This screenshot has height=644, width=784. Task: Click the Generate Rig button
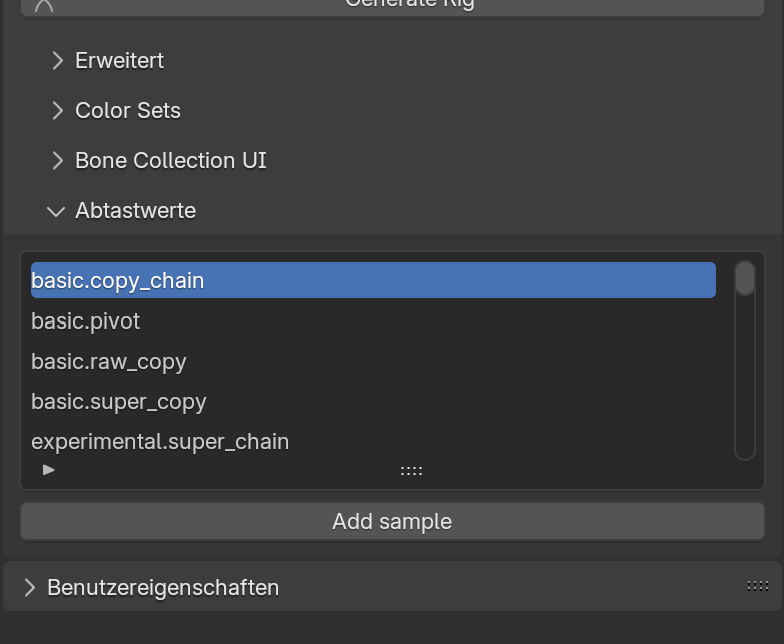[410, 5]
